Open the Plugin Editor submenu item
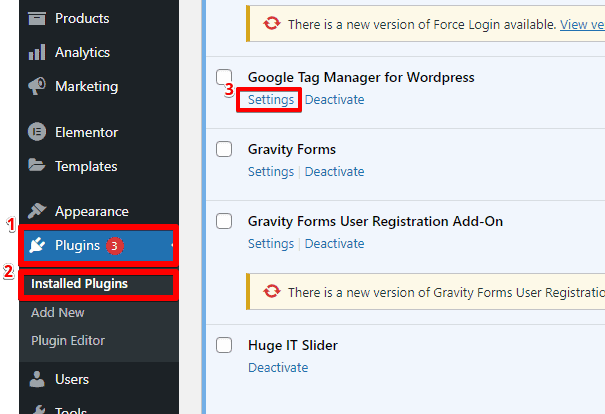This screenshot has height=414, width=605. [x=68, y=341]
